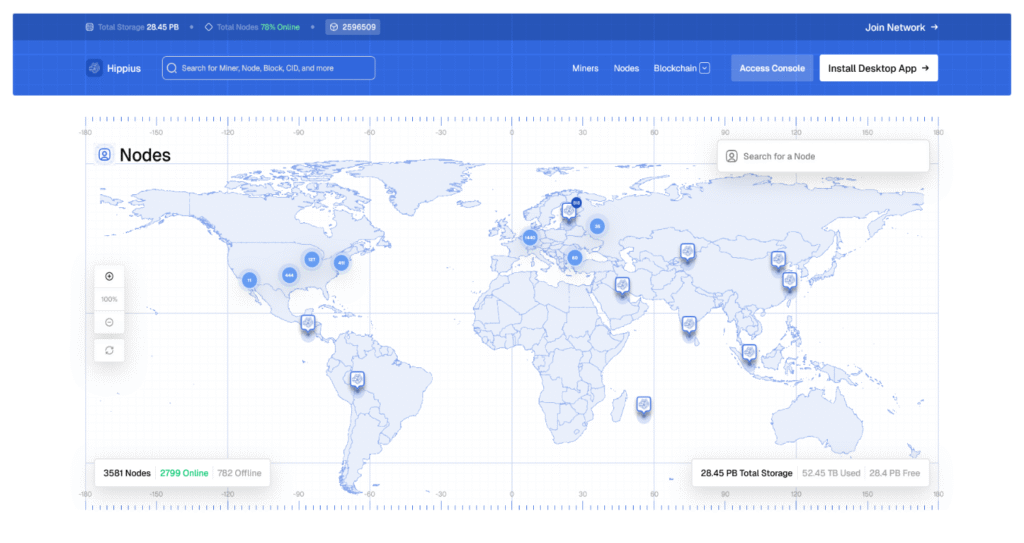Select the node pin in South America

pyautogui.click(x=357, y=380)
